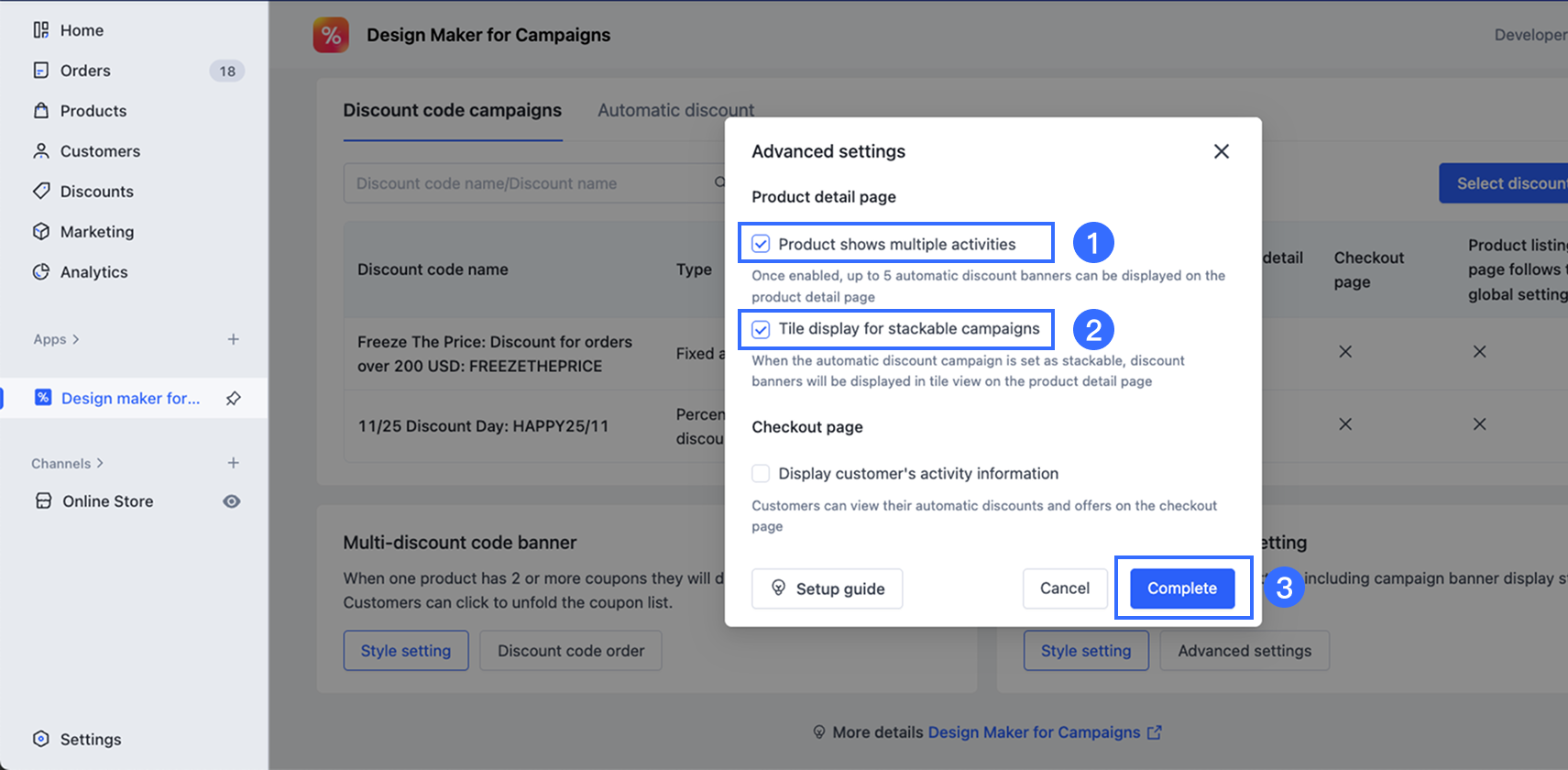Image resolution: width=1568 pixels, height=770 pixels.
Task: Click the plus button next to Apps
Action: tap(234, 339)
